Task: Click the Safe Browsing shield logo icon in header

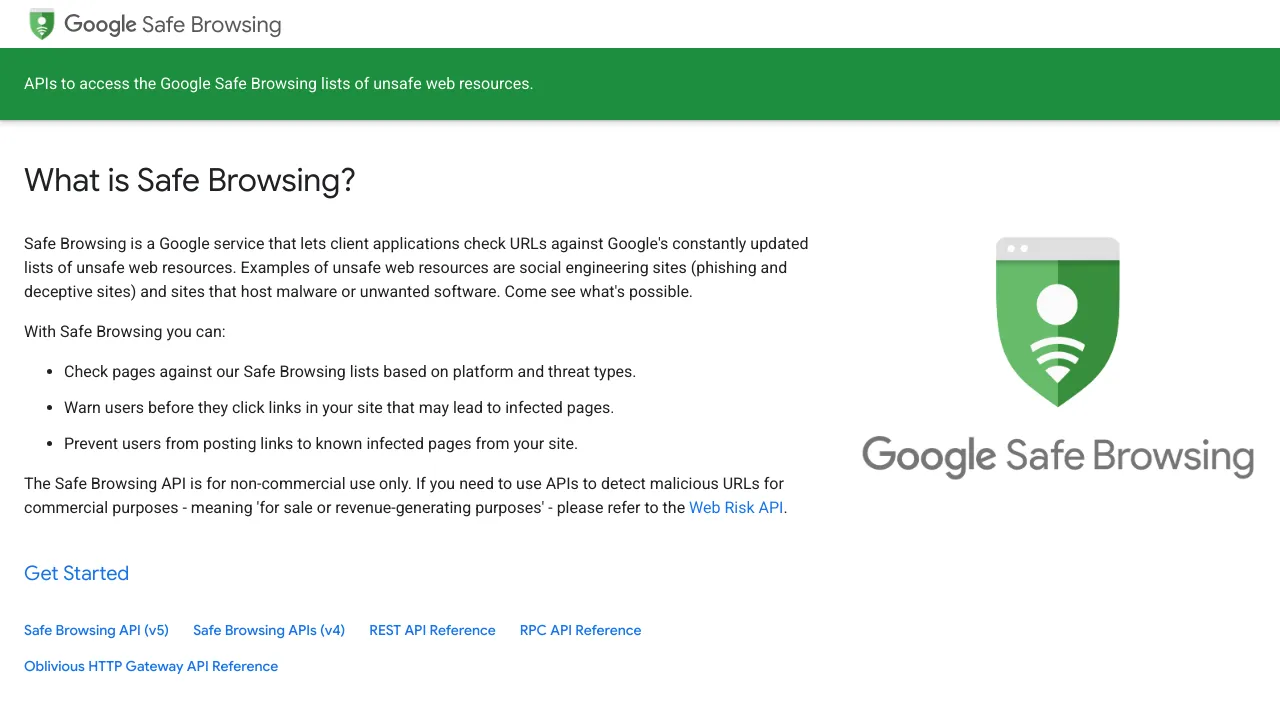Action: pyautogui.click(x=41, y=24)
